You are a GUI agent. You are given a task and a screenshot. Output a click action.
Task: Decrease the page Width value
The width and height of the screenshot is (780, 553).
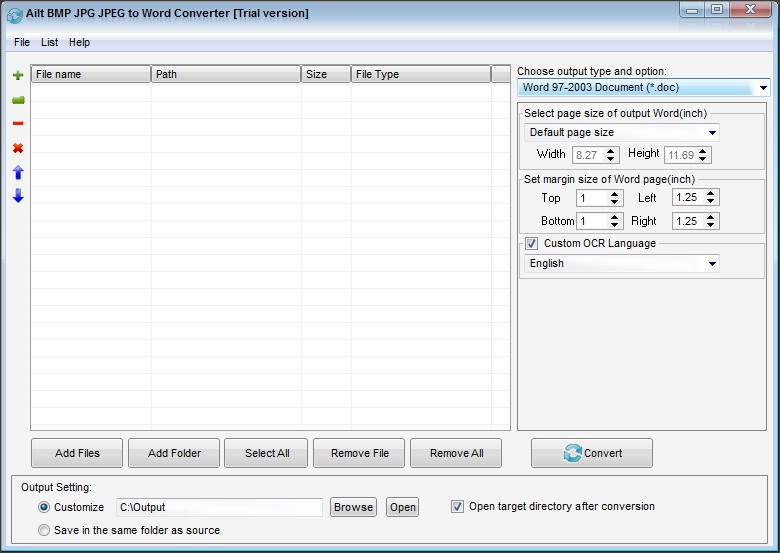click(x=610, y=159)
